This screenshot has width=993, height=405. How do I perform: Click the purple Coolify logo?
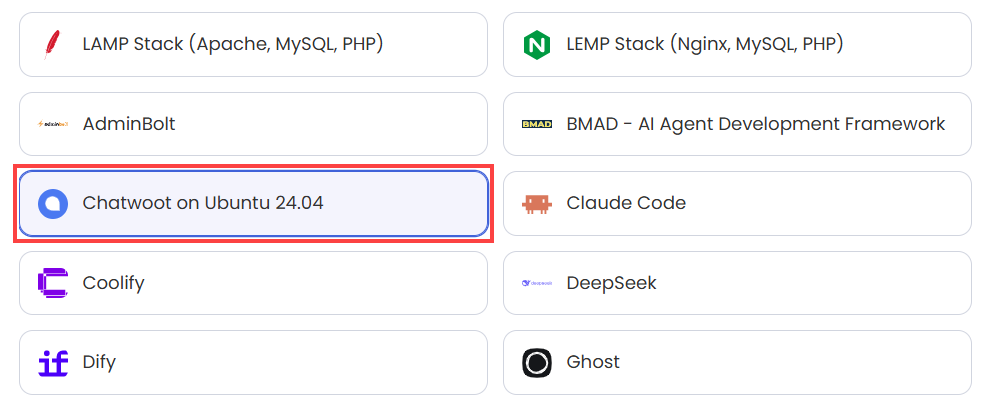pyautogui.click(x=53, y=283)
